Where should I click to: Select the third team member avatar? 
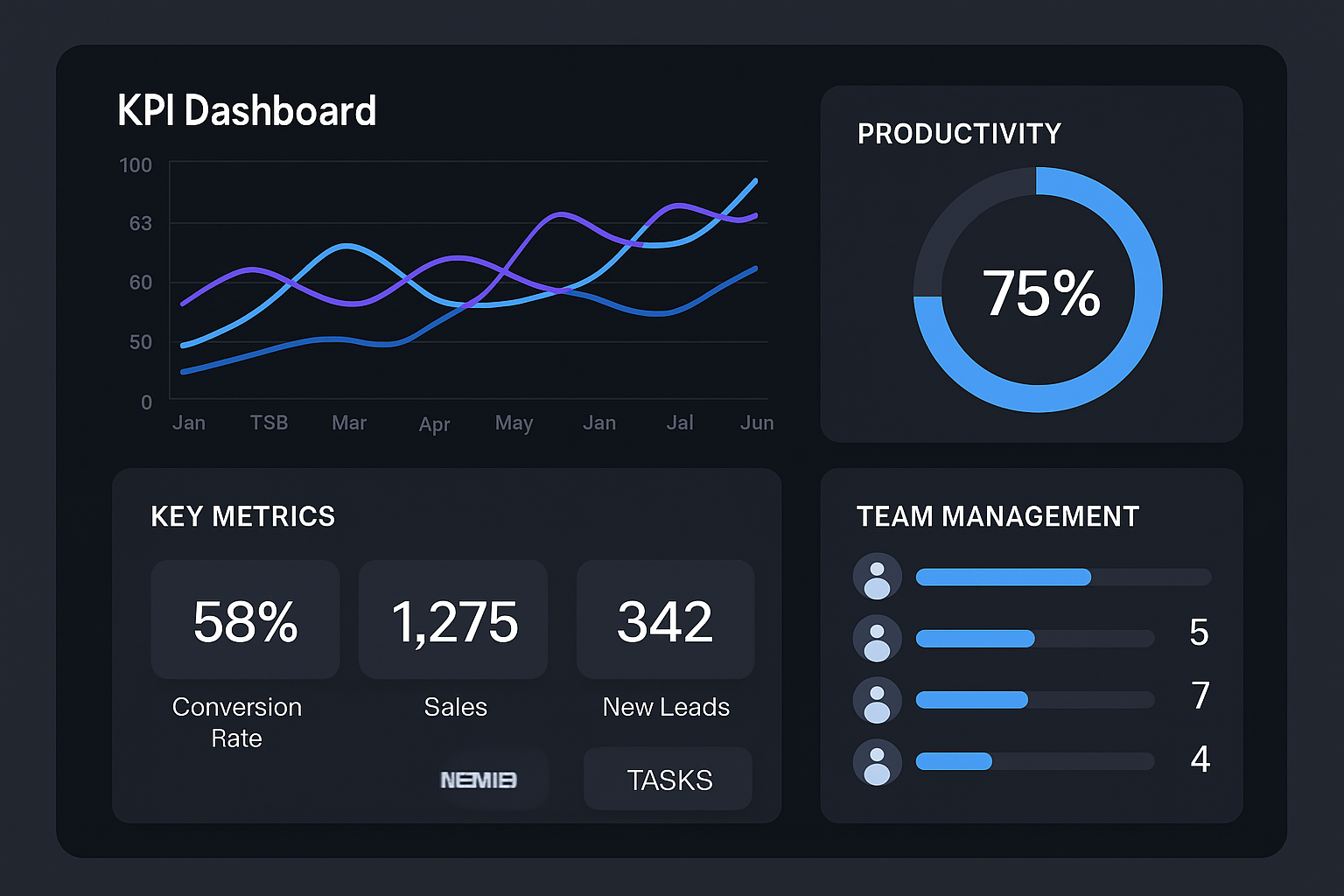pos(877,700)
